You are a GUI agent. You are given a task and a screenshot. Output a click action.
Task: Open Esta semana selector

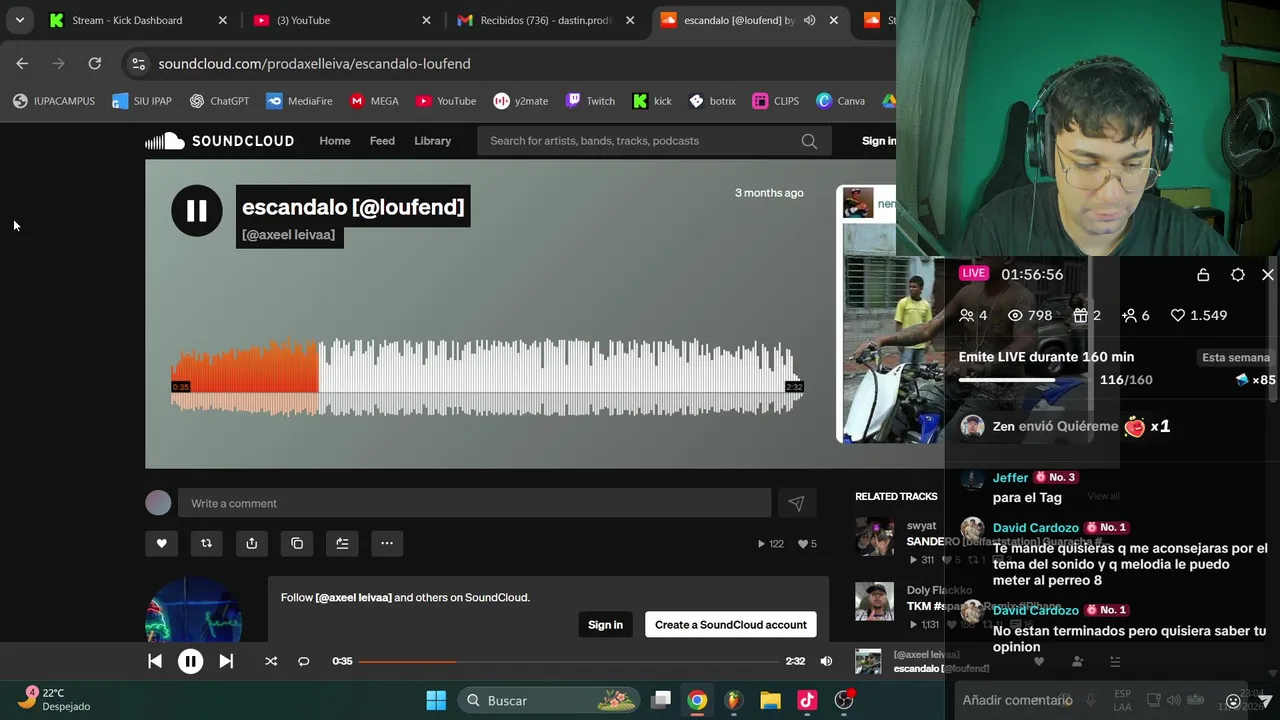pos(1236,357)
